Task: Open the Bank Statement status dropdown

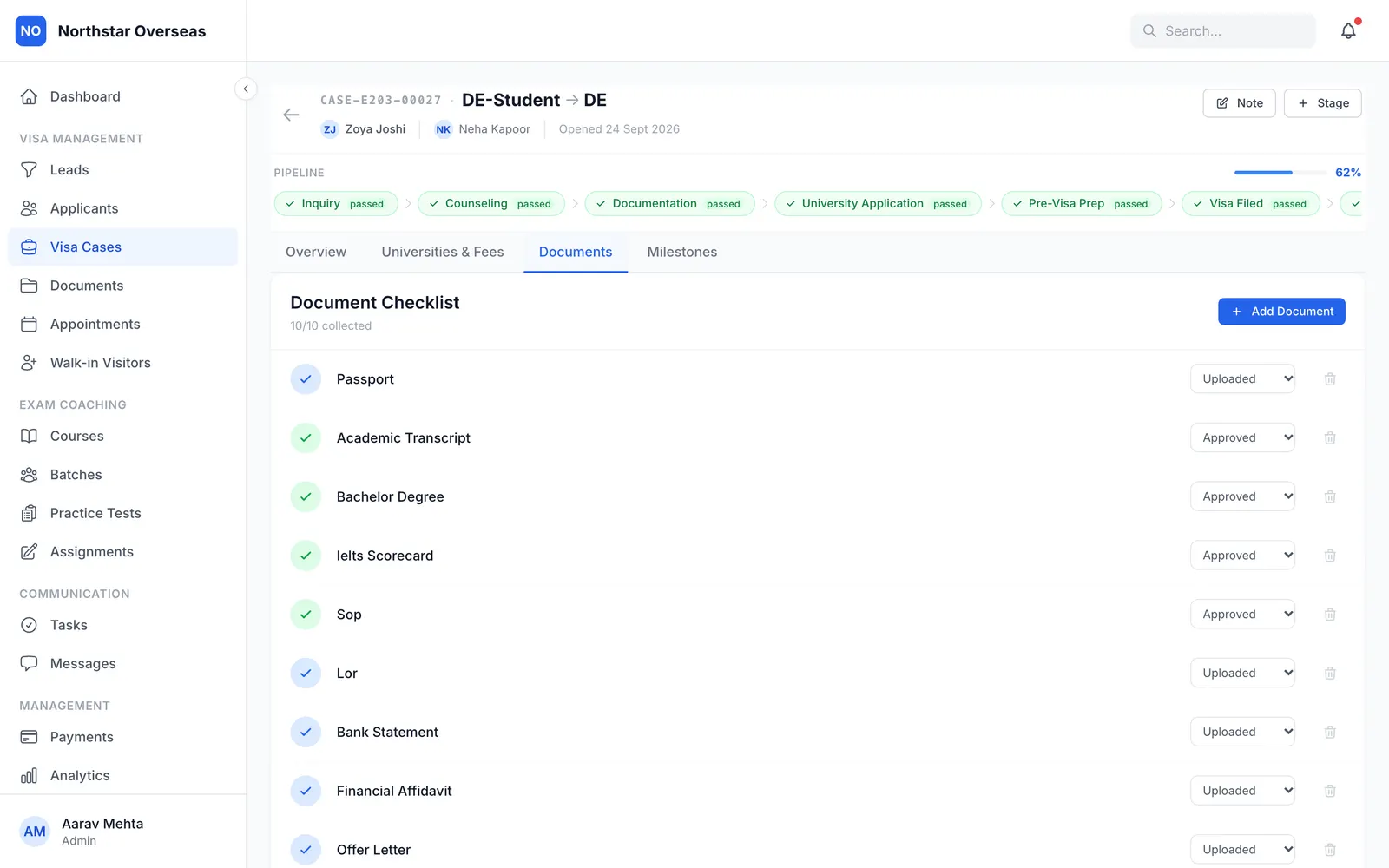Action: (1242, 733)
